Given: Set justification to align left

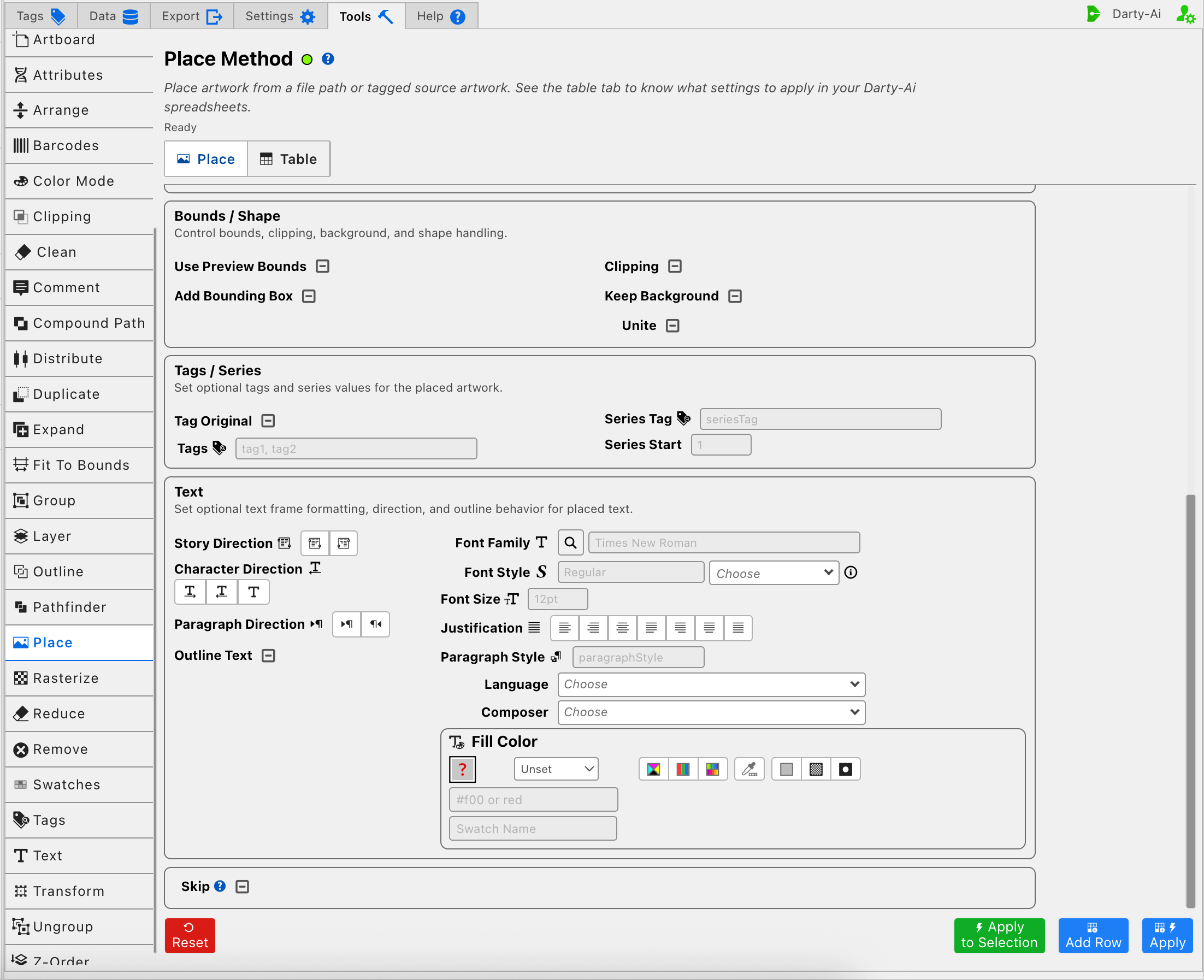Looking at the screenshot, I should [564, 628].
